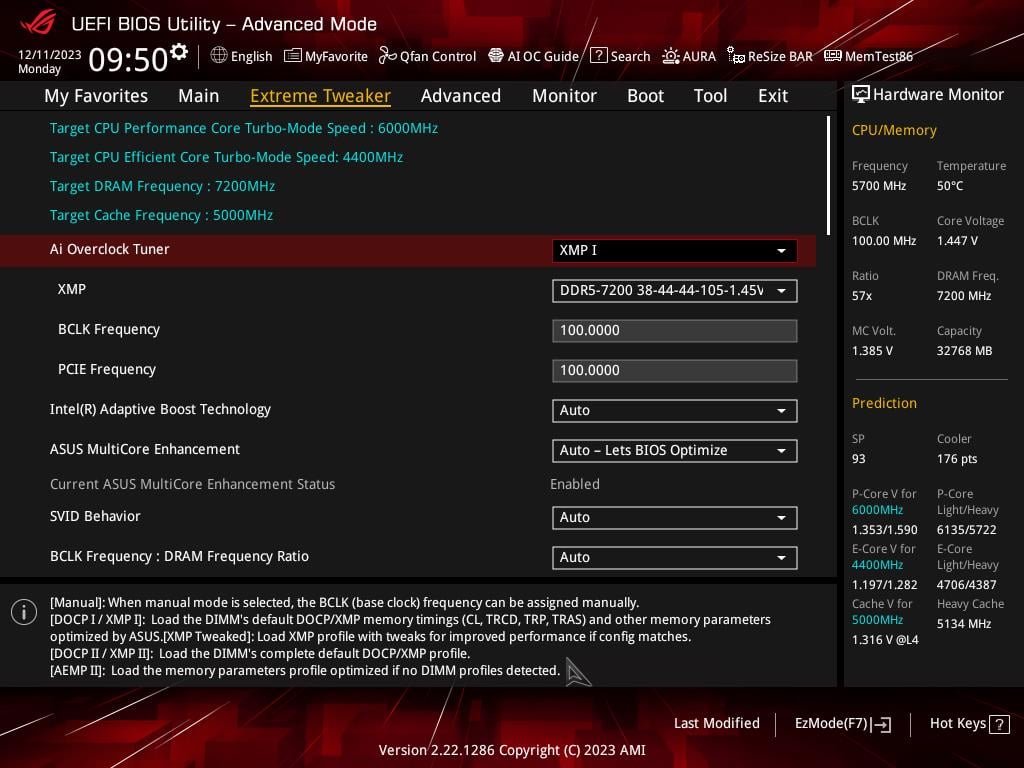Click the English language globe icon
The image size is (1024, 768).
point(219,56)
